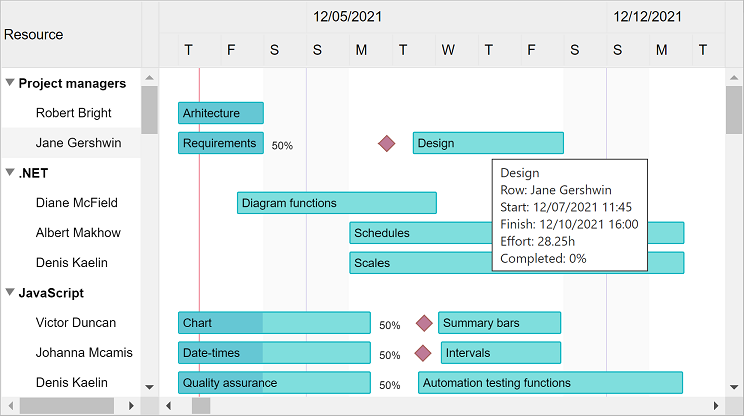Viewport: 744px width, 416px height.
Task: Select resource Albert Makhow
Action: point(78,233)
